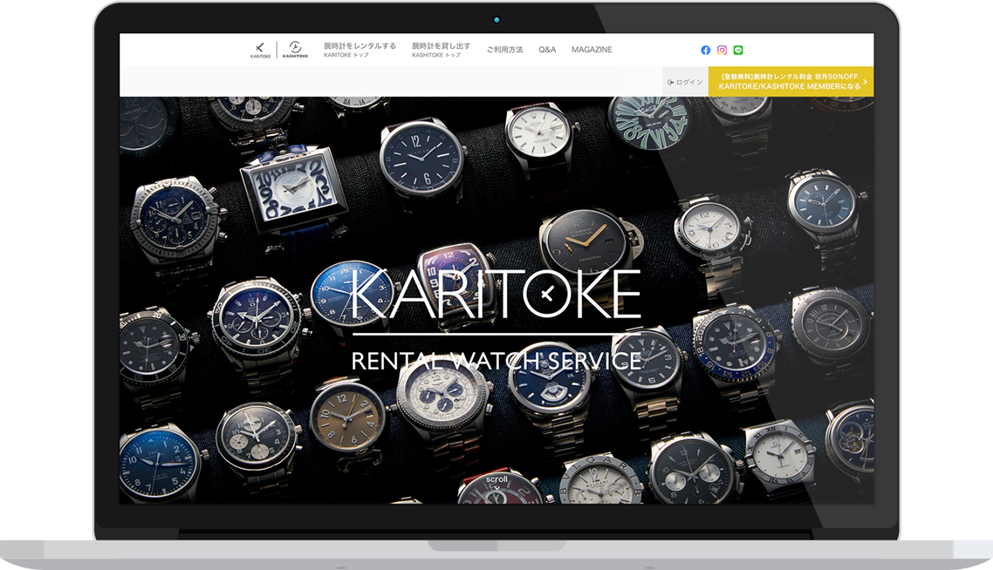
Task: Click the KARITOKE hero title
Action: 496,294
